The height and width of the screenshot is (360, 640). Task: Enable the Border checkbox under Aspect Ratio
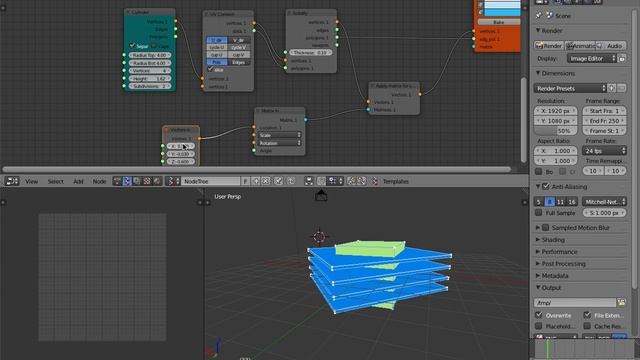tap(538, 171)
